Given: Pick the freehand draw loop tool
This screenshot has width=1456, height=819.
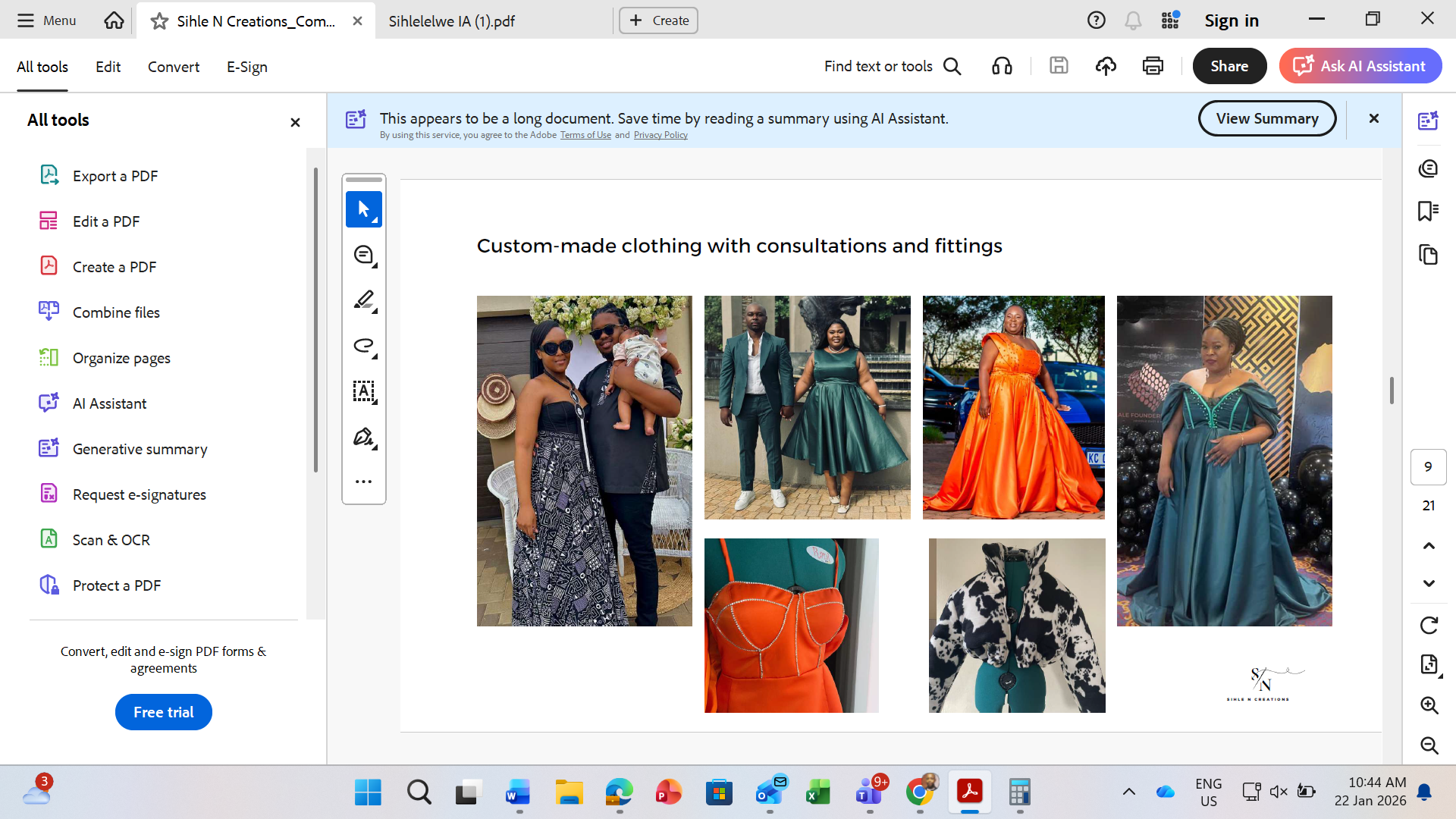Looking at the screenshot, I should pyautogui.click(x=363, y=346).
